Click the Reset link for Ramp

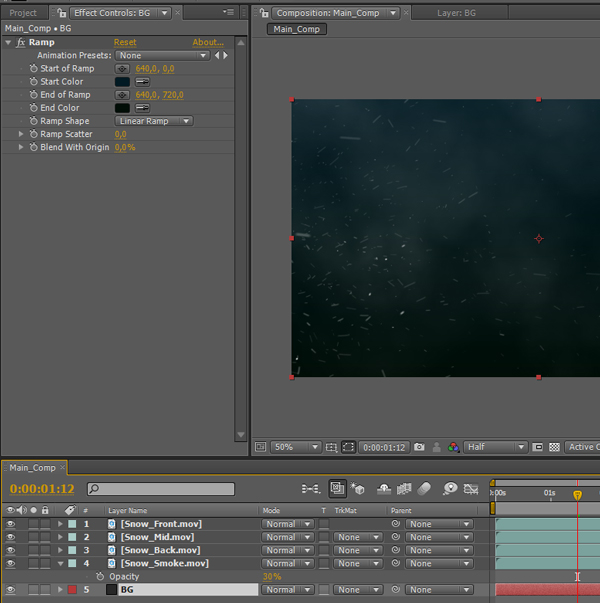(x=125, y=43)
